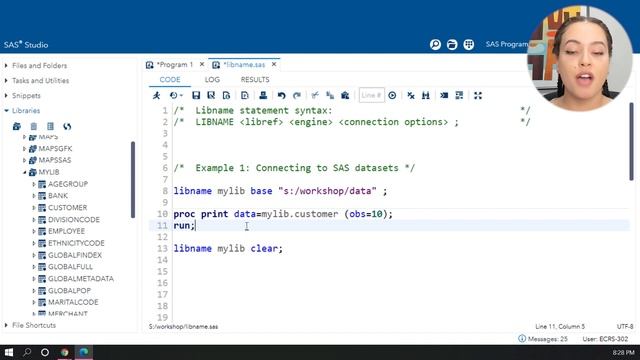Close the Program 1 tab

[x=202, y=64]
